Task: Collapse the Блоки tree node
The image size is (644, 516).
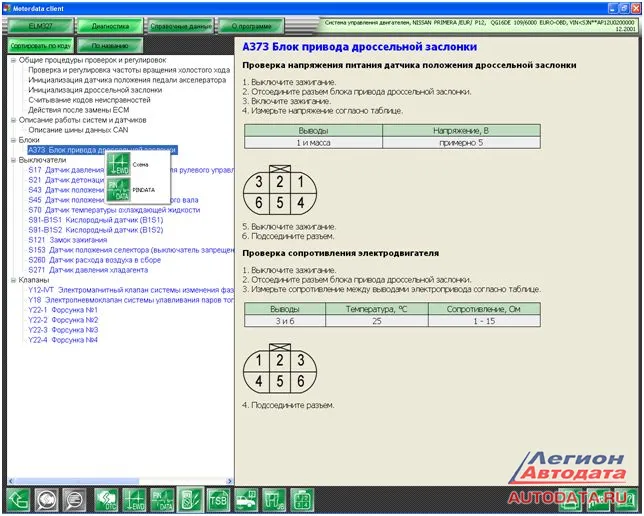Action: click(13, 140)
